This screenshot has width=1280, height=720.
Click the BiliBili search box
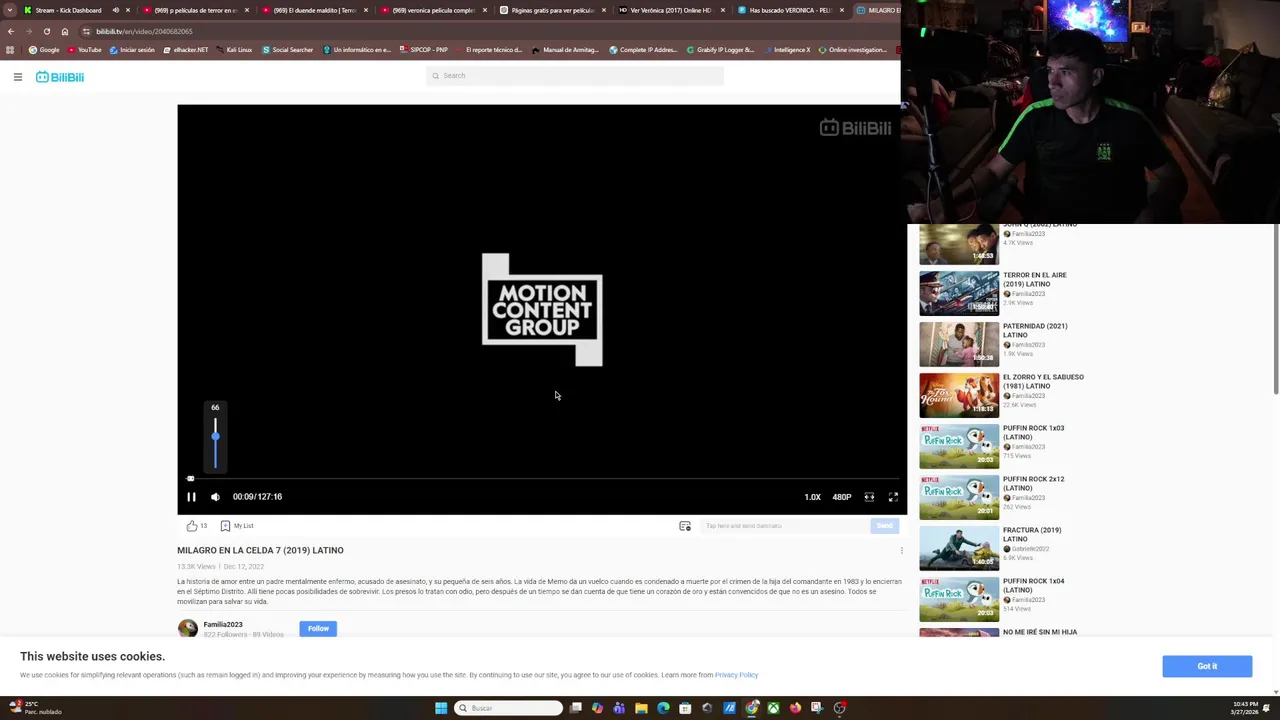[575, 76]
